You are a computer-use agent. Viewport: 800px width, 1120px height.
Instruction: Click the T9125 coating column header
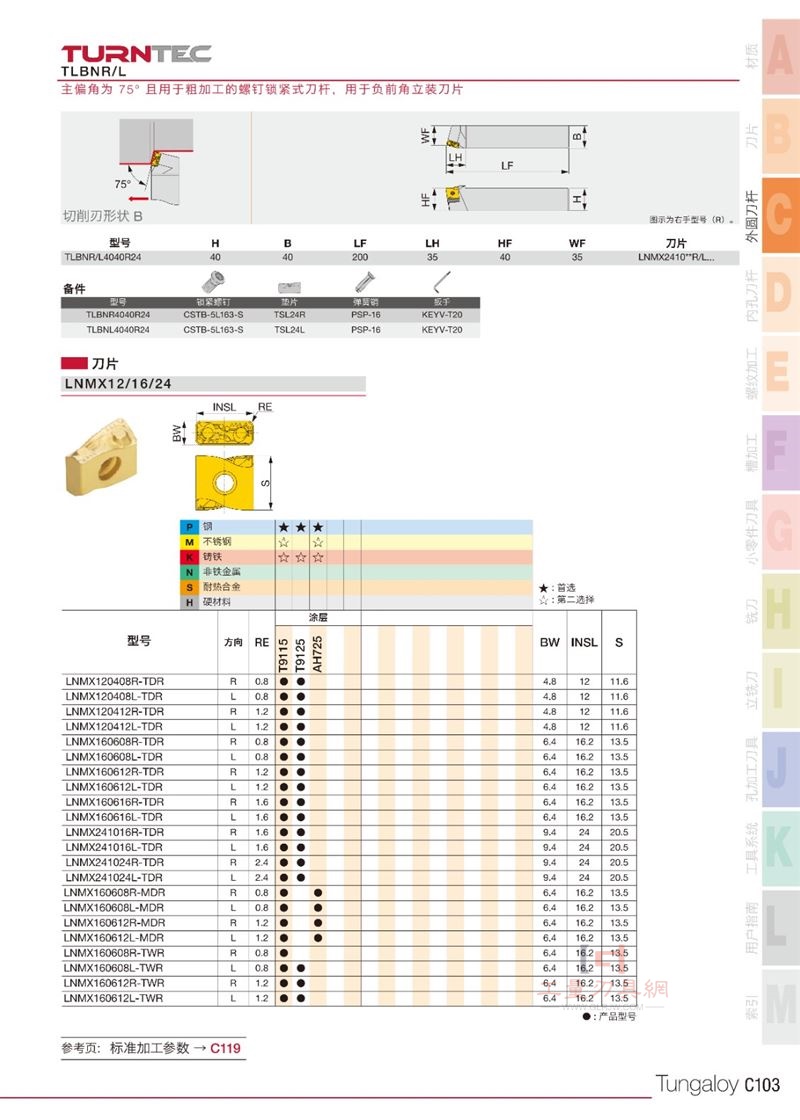[x=301, y=654]
